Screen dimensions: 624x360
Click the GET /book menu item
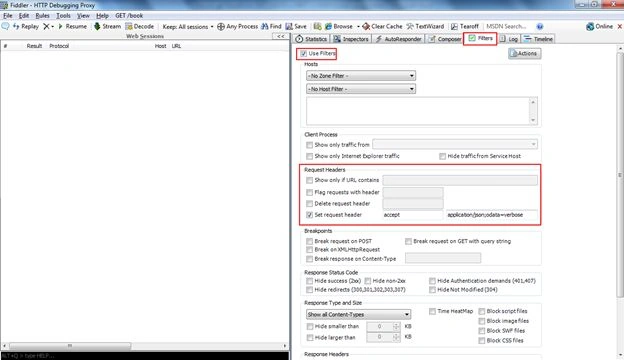[129, 16]
